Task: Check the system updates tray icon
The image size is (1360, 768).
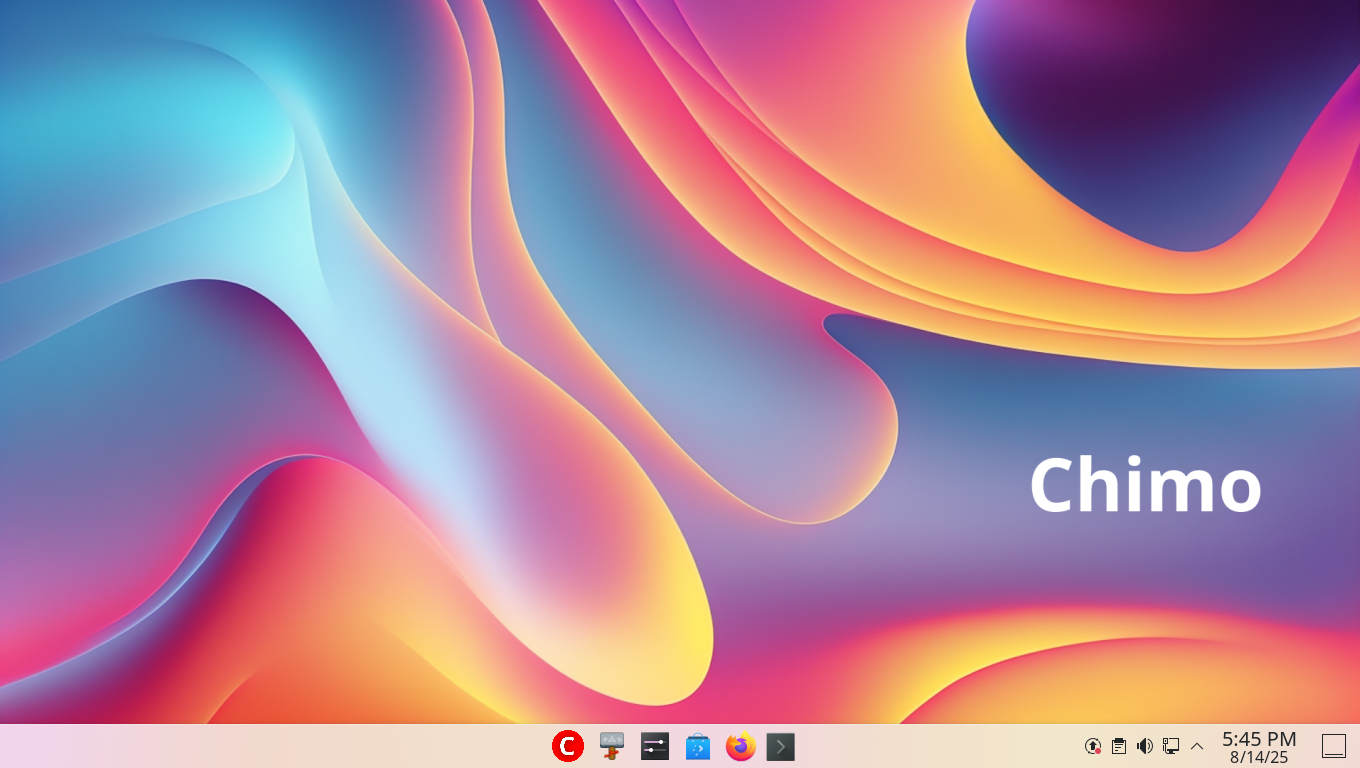Action: click(x=1093, y=746)
